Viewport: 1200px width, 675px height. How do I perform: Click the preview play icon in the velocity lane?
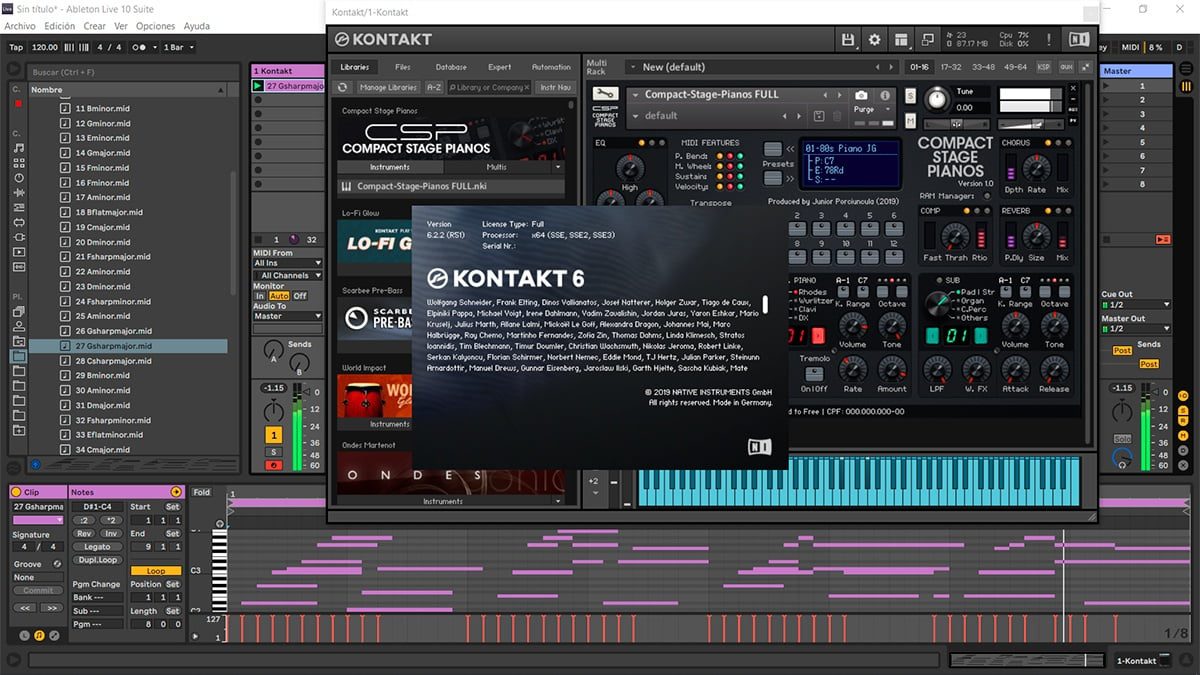tap(196, 636)
